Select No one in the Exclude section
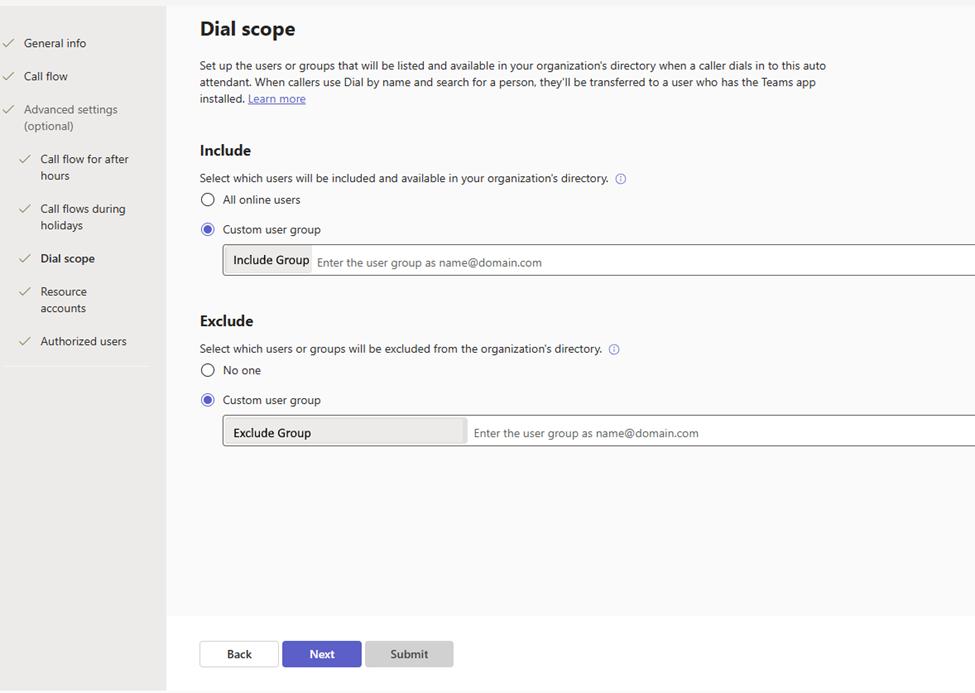The height and width of the screenshot is (693, 975). coord(207,370)
